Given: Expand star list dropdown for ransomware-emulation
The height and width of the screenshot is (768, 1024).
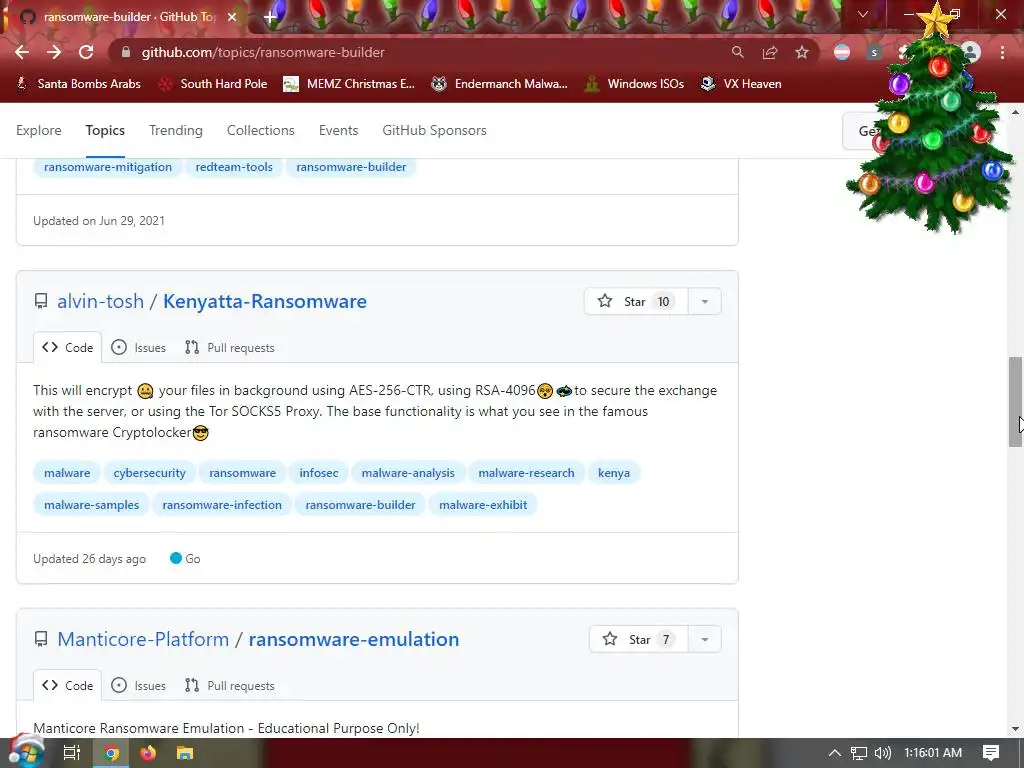Looking at the screenshot, I should [705, 639].
